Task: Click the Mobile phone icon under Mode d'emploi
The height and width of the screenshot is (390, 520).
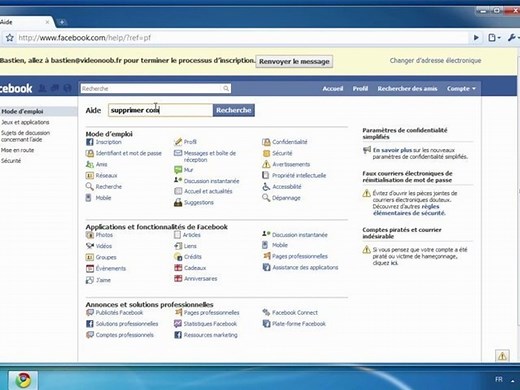Action: point(89,198)
